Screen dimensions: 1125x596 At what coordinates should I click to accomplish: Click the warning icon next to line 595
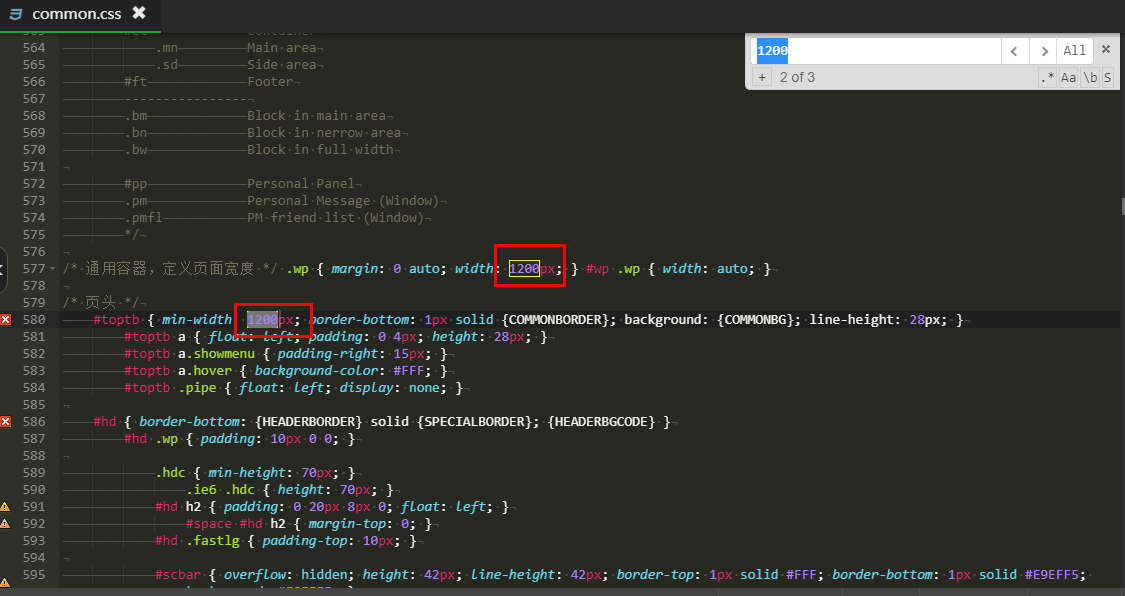[x=6, y=580]
